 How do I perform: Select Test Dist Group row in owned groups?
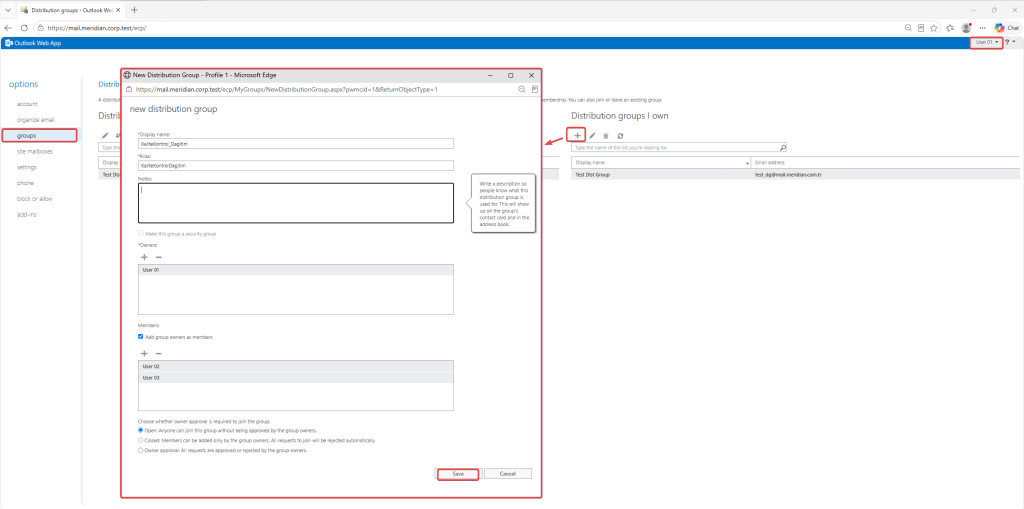(x=795, y=175)
